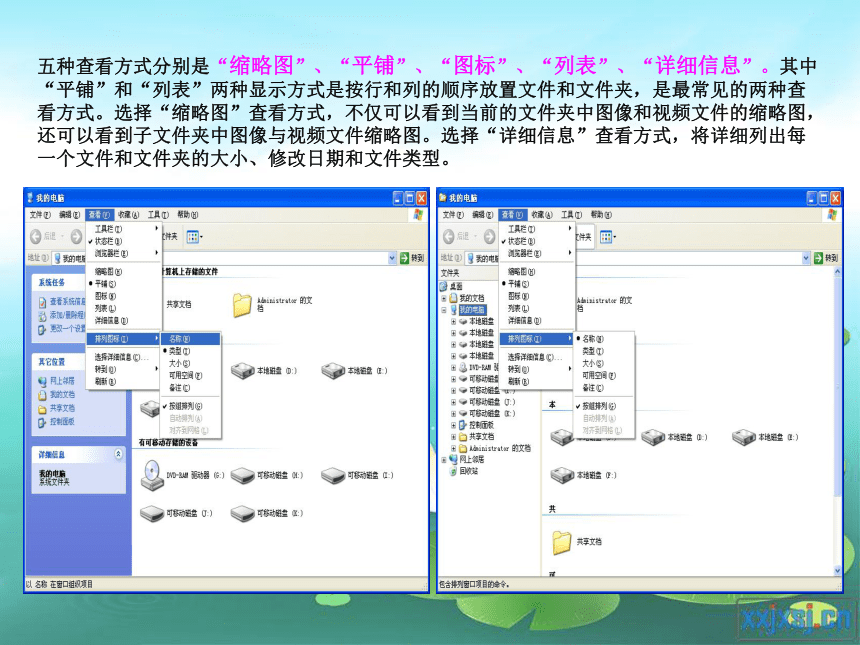Select 类型 sort option in the left window's submenu
The height and width of the screenshot is (645, 860).
coord(191,351)
